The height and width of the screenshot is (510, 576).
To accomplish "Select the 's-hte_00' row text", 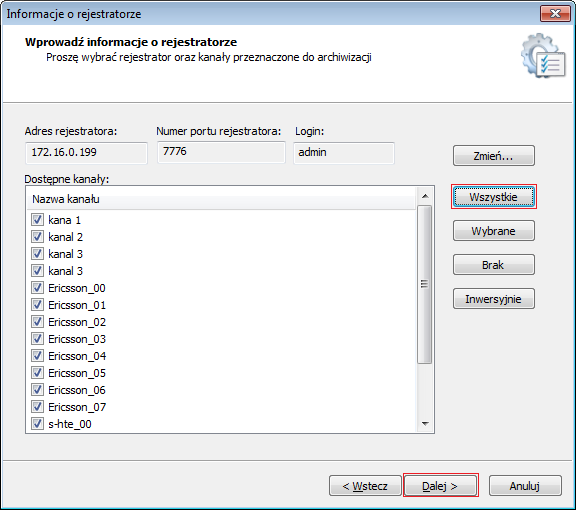I will pos(70,424).
